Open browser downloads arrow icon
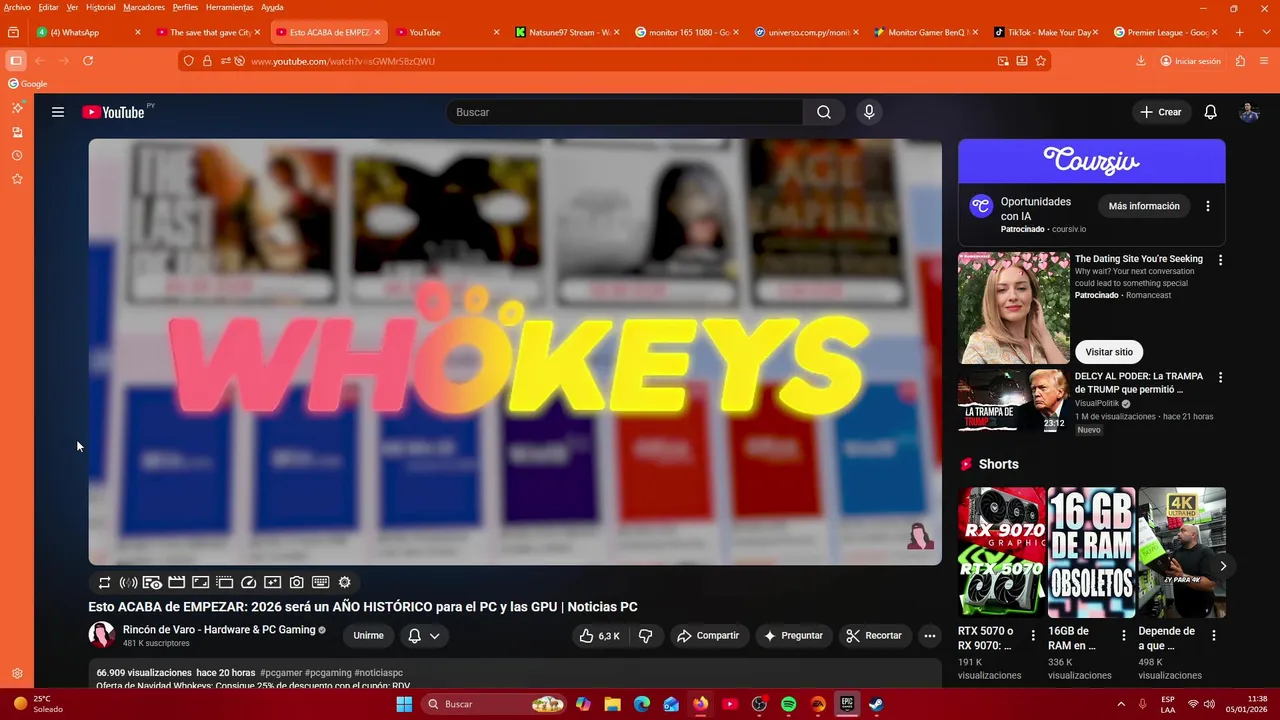Viewport: 1280px width, 720px height. [x=1141, y=61]
